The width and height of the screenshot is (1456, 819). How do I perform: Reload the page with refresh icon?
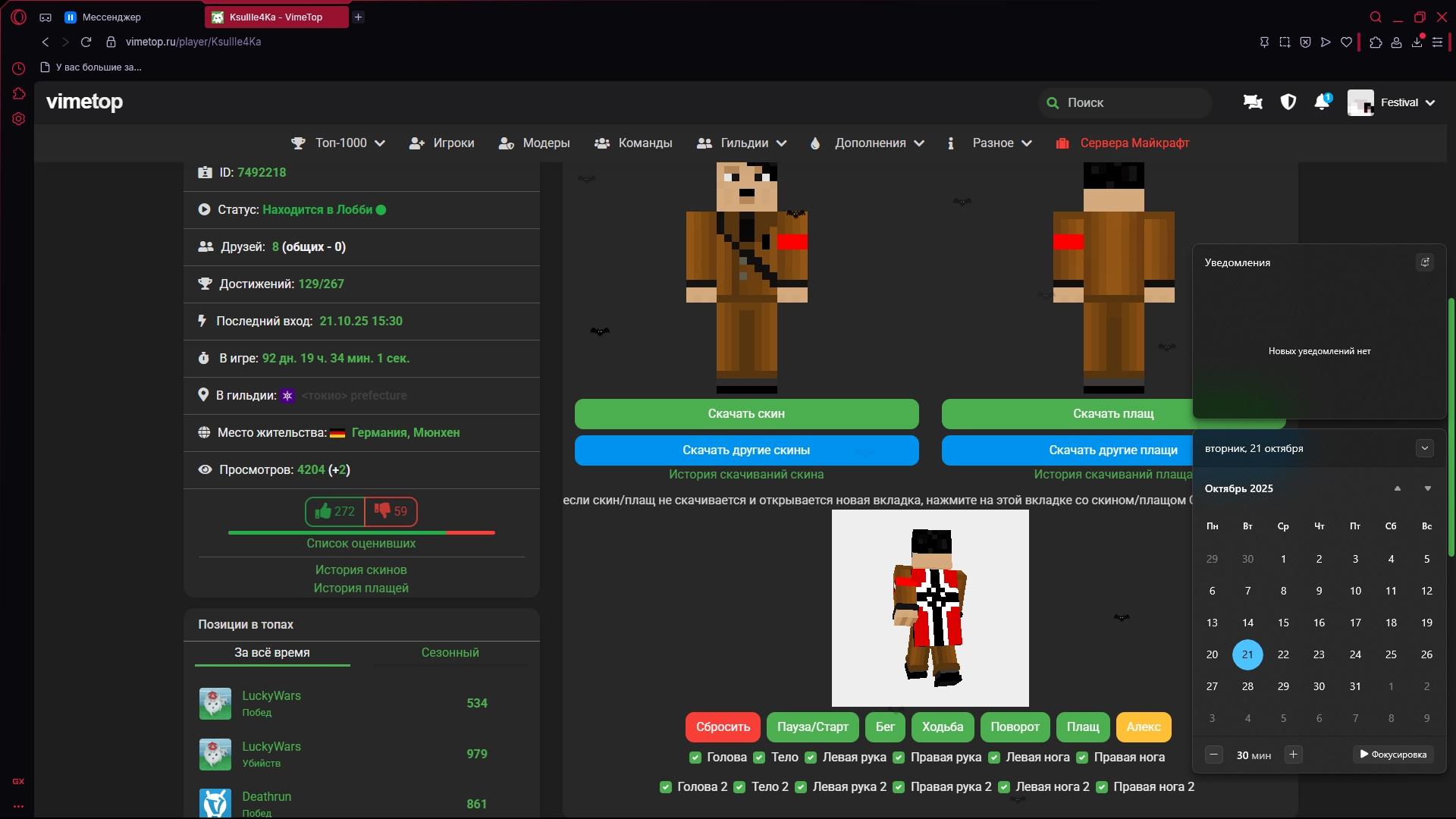(x=86, y=42)
